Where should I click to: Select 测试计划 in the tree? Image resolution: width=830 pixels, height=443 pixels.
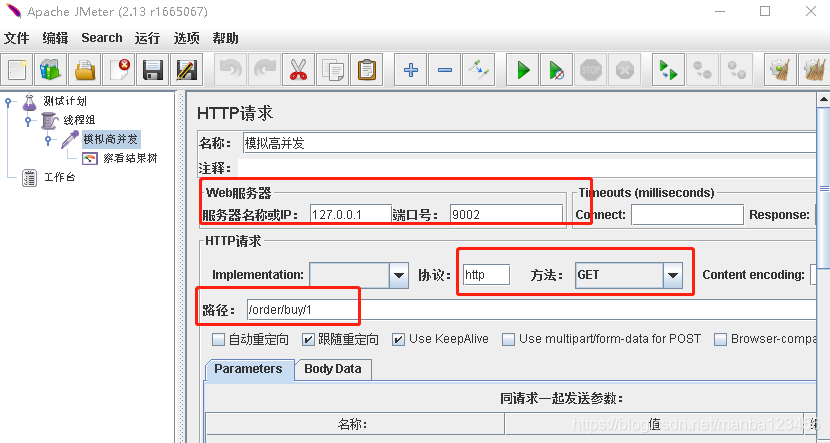65,101
